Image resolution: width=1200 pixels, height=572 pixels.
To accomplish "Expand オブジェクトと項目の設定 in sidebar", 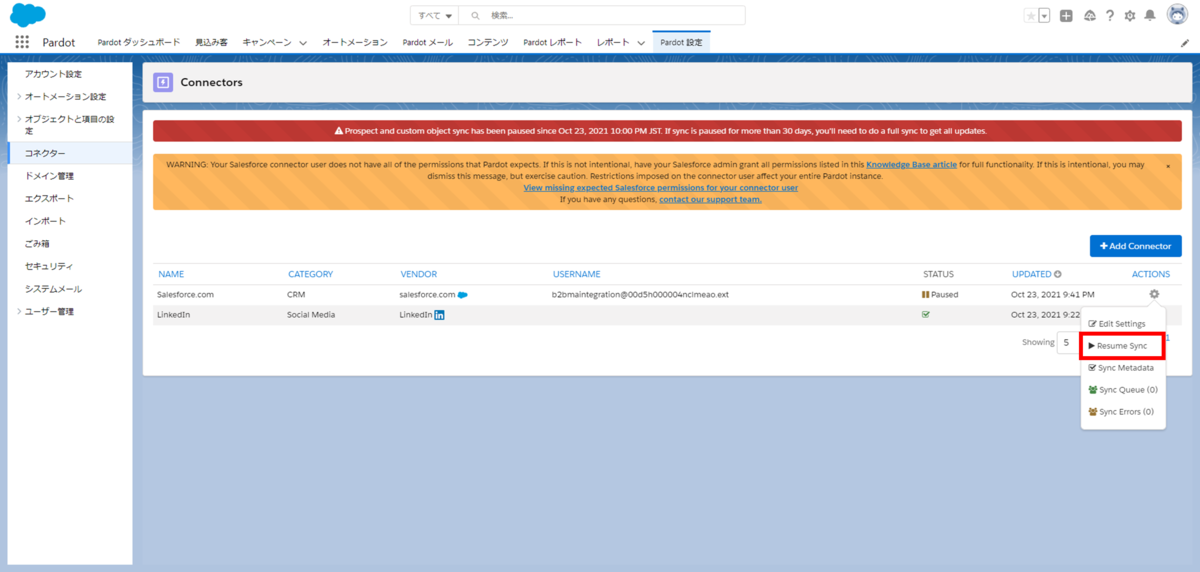I will pos(19,119).
